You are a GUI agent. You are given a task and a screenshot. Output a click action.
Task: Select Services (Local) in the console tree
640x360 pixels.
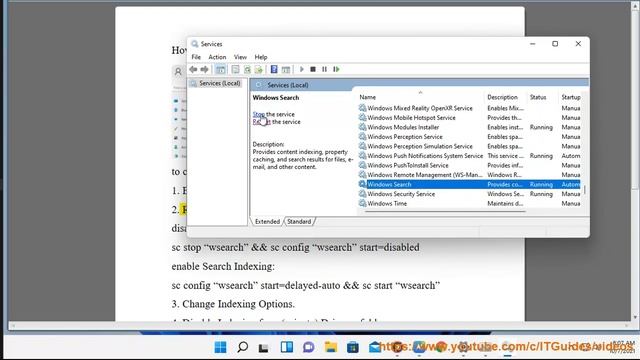[x=220, y=83]
